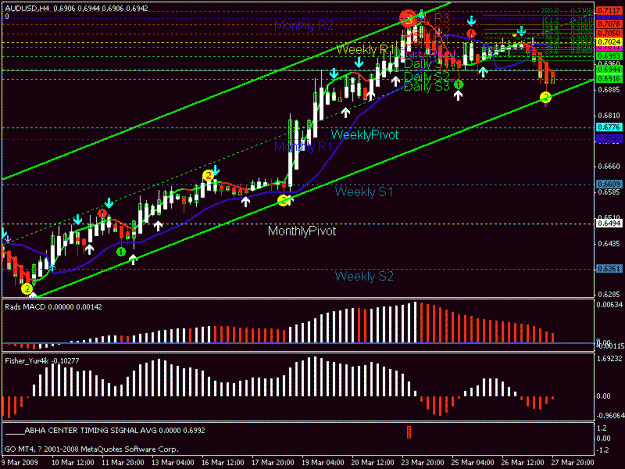Click the 1.69232 Fisher scale value
This screenshot has width=625, height=469.
coord(609,359)
